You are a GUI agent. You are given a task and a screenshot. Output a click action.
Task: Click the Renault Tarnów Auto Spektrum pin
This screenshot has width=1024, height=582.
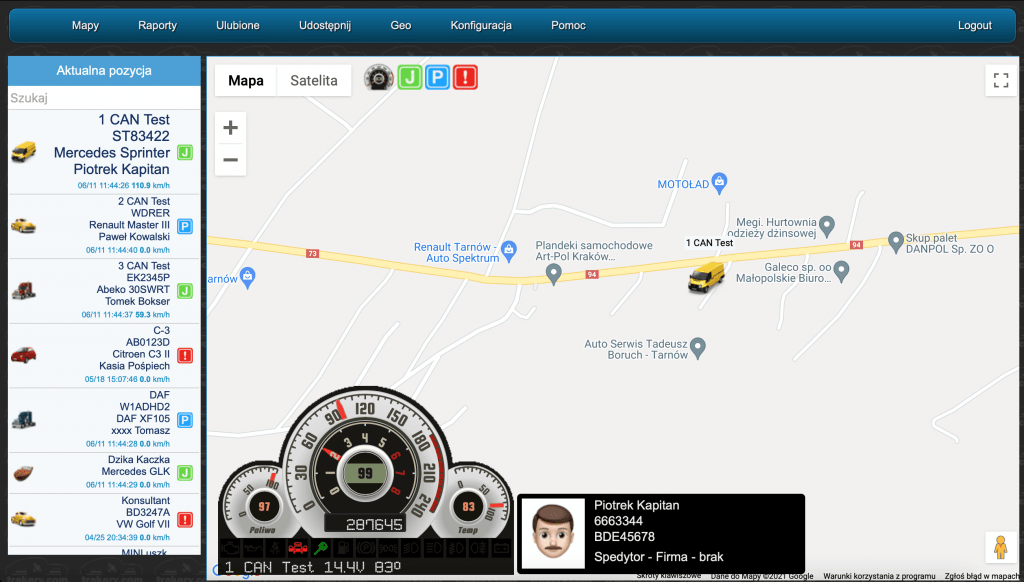point(509,251)
